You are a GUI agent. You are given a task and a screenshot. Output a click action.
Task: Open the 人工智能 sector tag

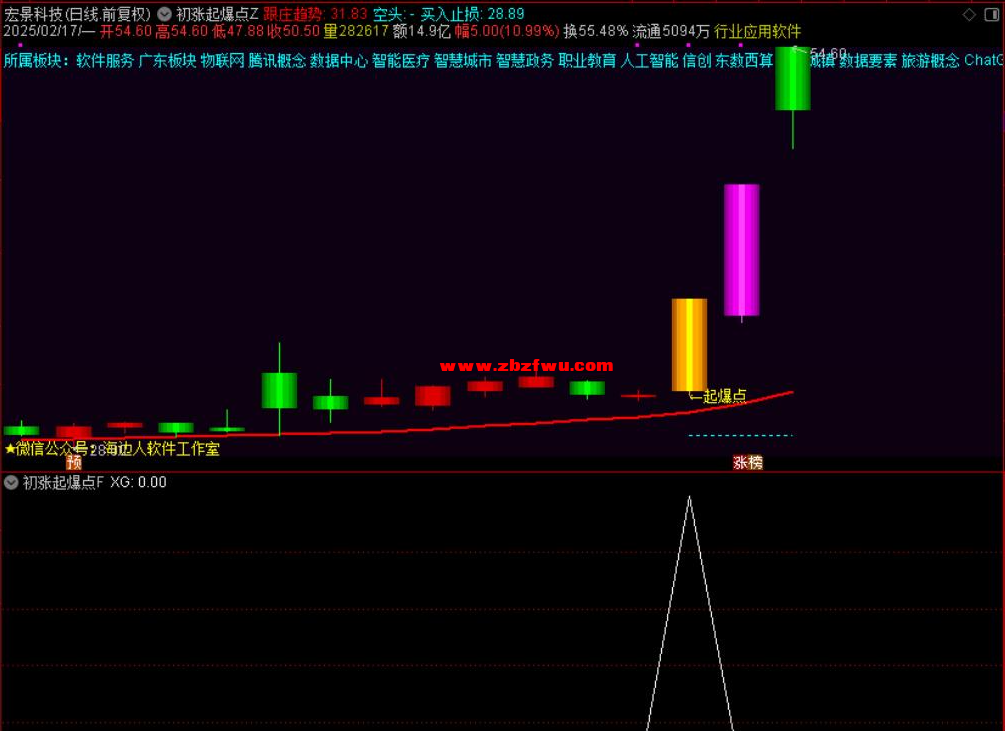[x=650, y=61]
